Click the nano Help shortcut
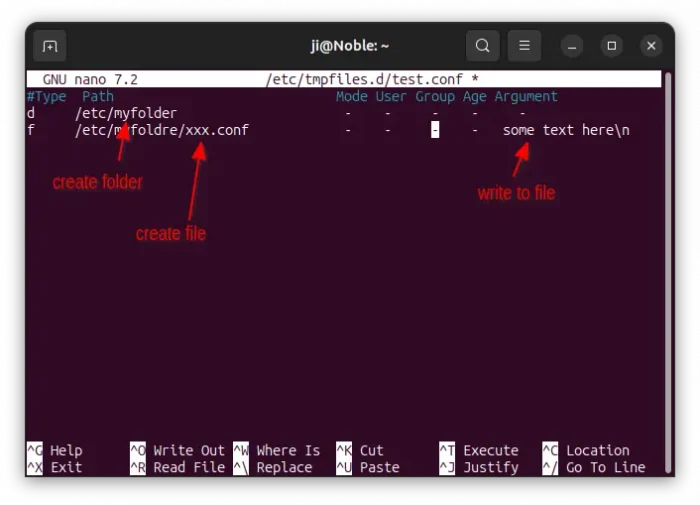 (66, 451)
